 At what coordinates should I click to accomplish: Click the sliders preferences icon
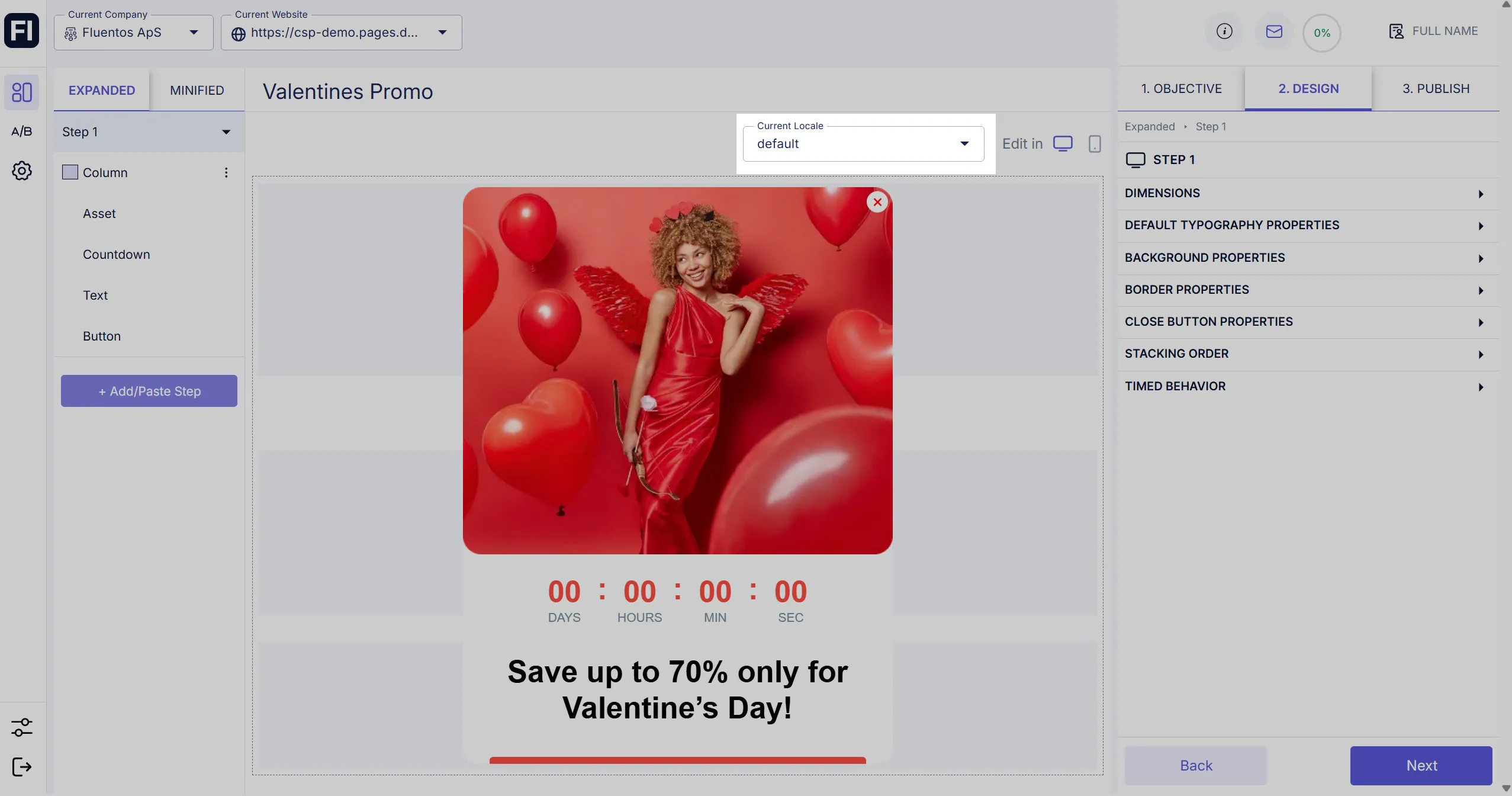[x=22, y=727]
